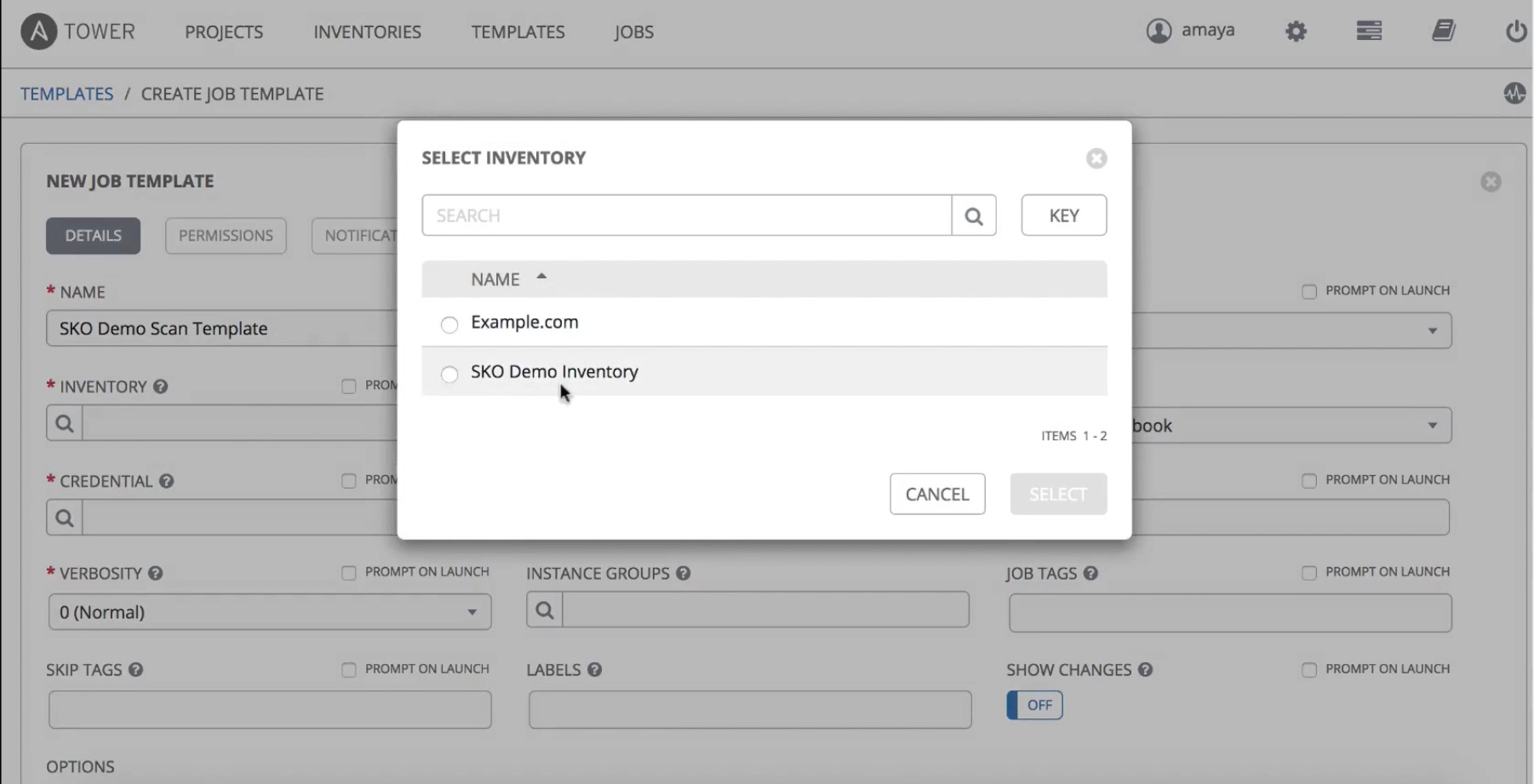Open the settings gear icon
Image resolution: width=1534 pixels, height=784 pixels.
click(x=1296, y=31)
